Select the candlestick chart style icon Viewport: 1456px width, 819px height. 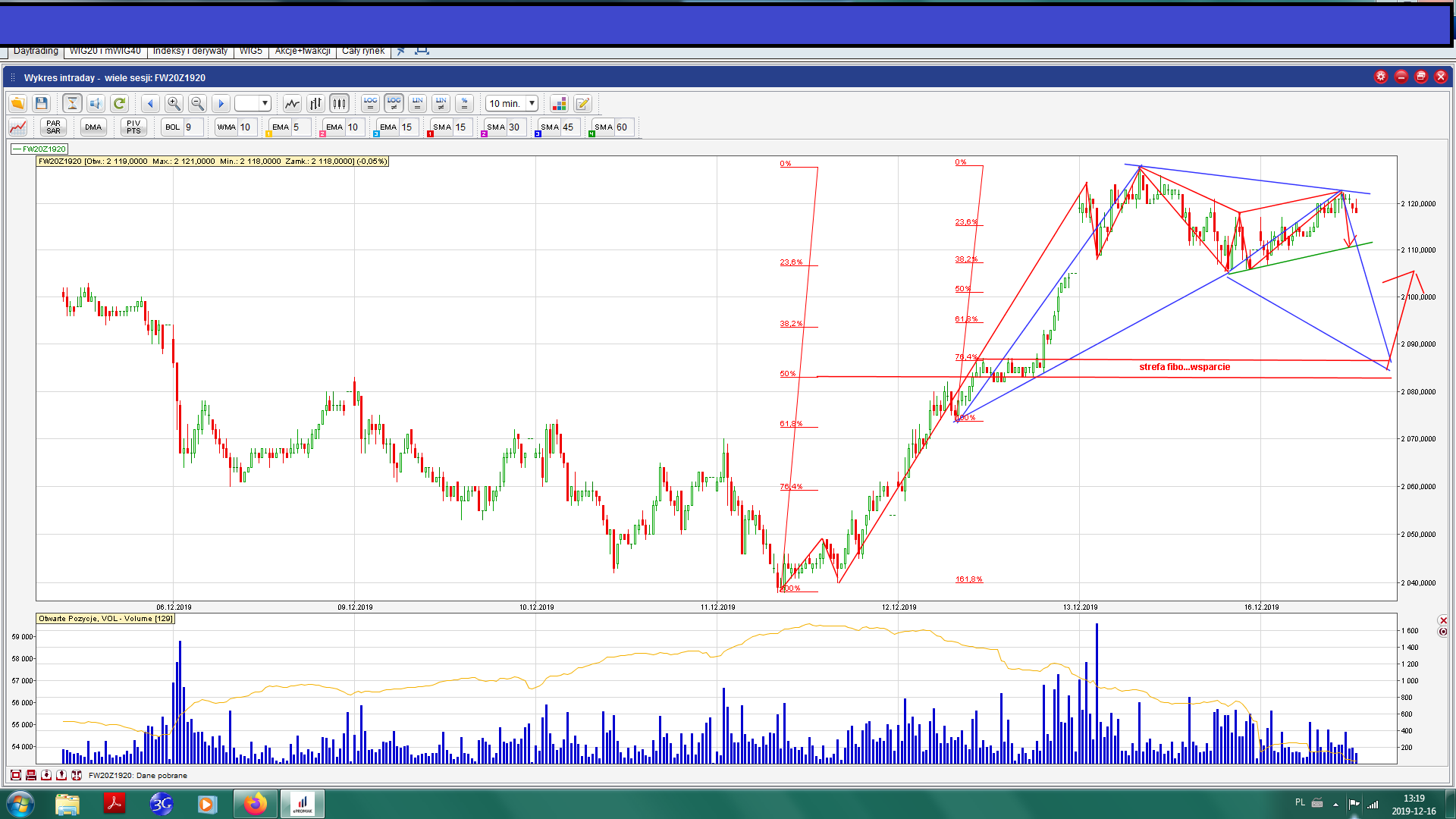click(x=339, y=104)
